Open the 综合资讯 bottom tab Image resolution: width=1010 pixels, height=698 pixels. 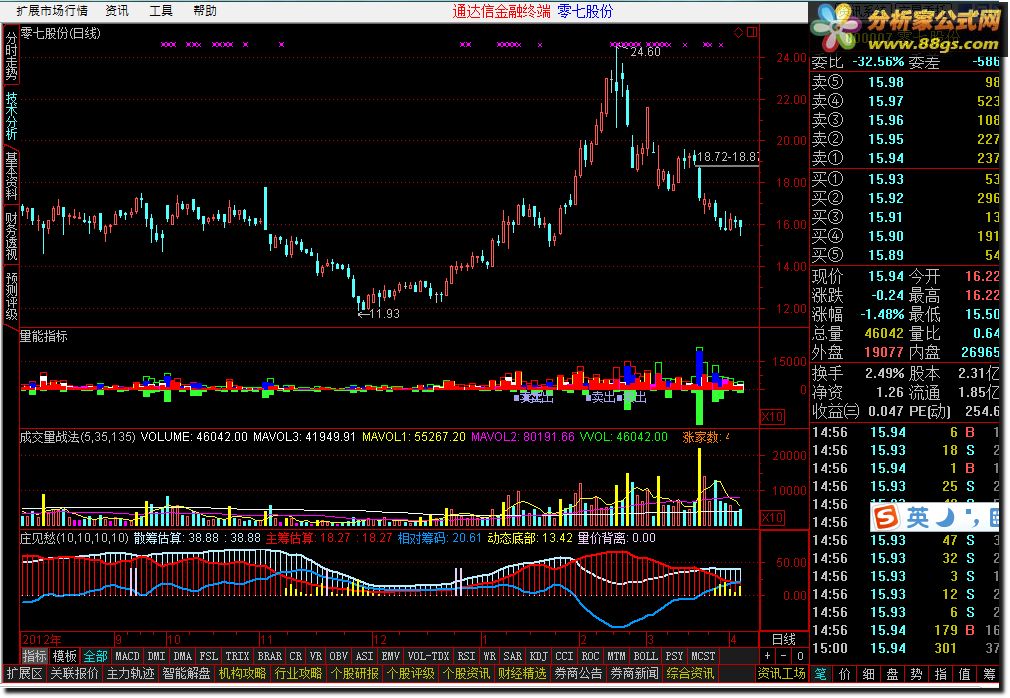(690, 674)
